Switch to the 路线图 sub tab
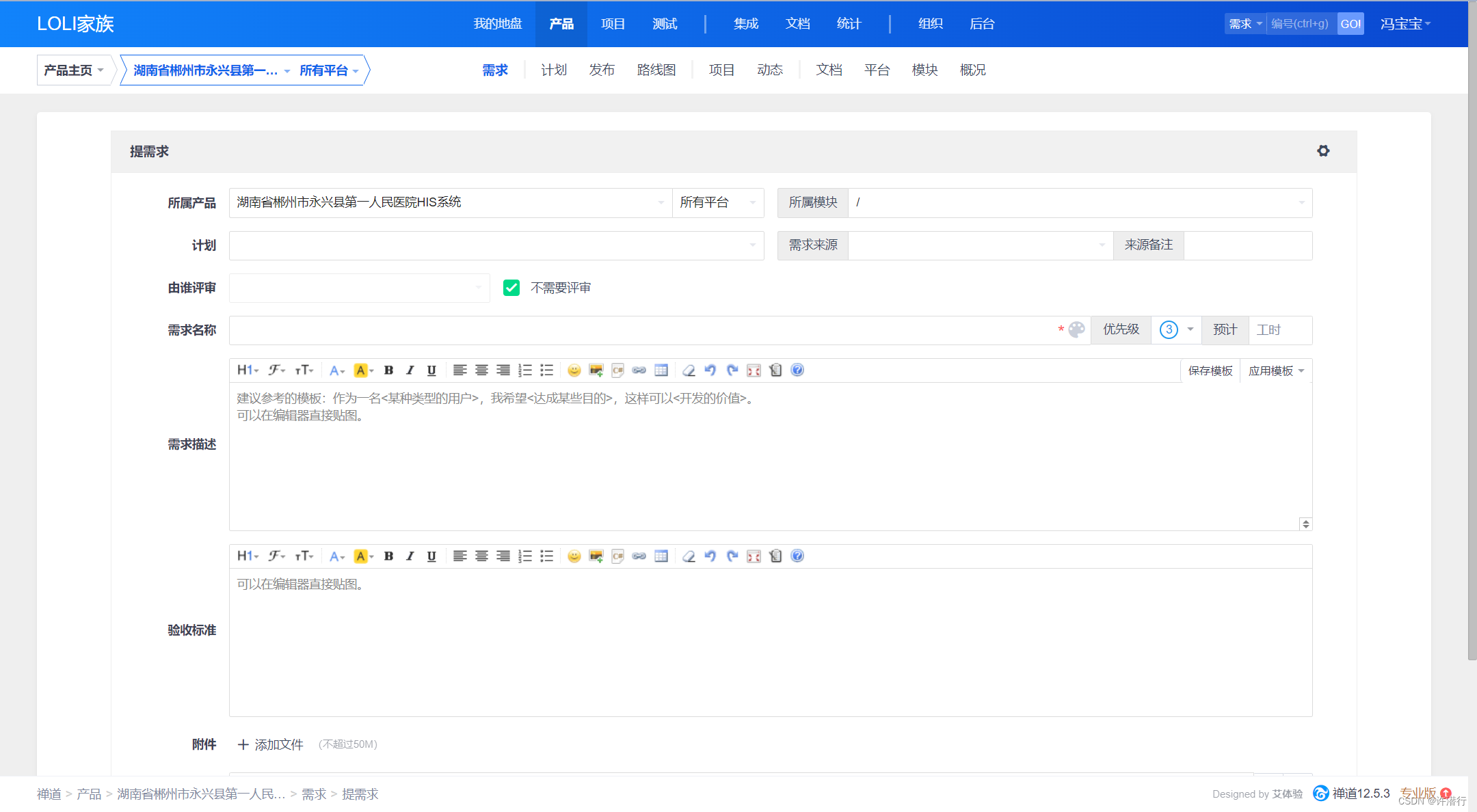 (656, 70)
